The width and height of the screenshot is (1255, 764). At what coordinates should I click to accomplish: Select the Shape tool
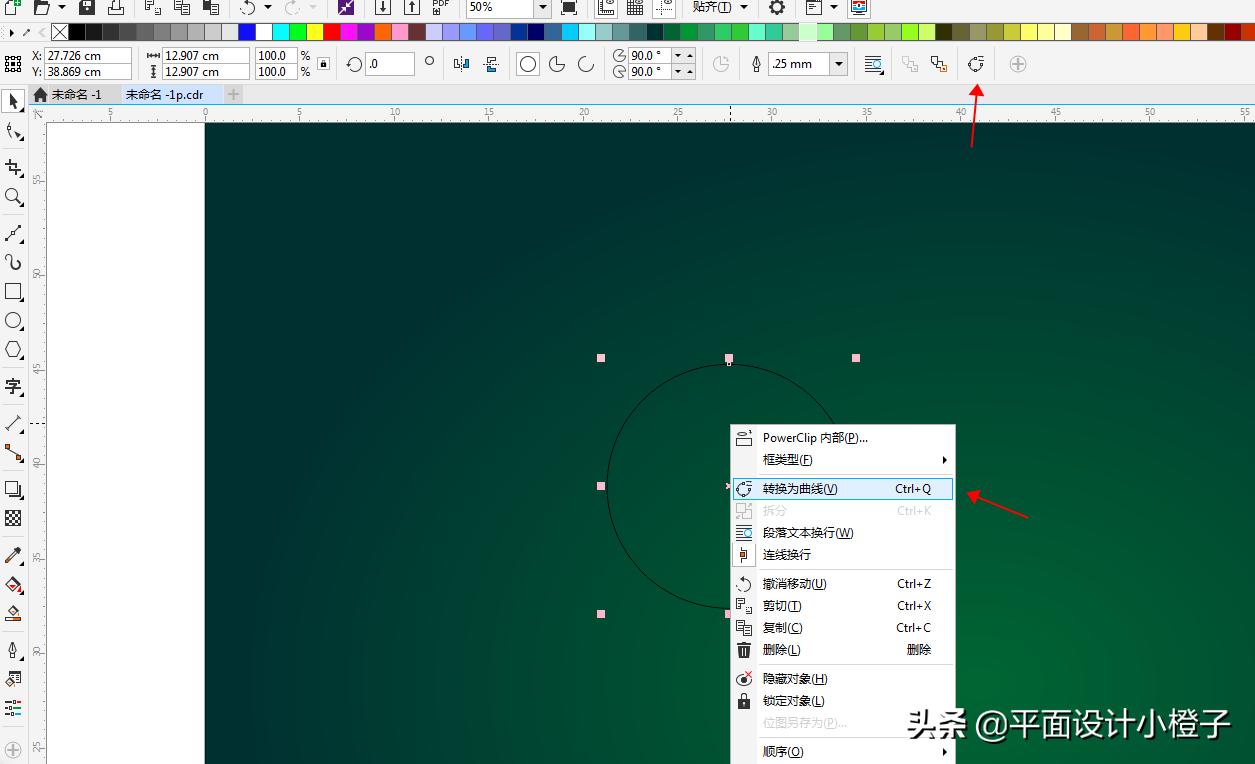(x=14, y=131)
